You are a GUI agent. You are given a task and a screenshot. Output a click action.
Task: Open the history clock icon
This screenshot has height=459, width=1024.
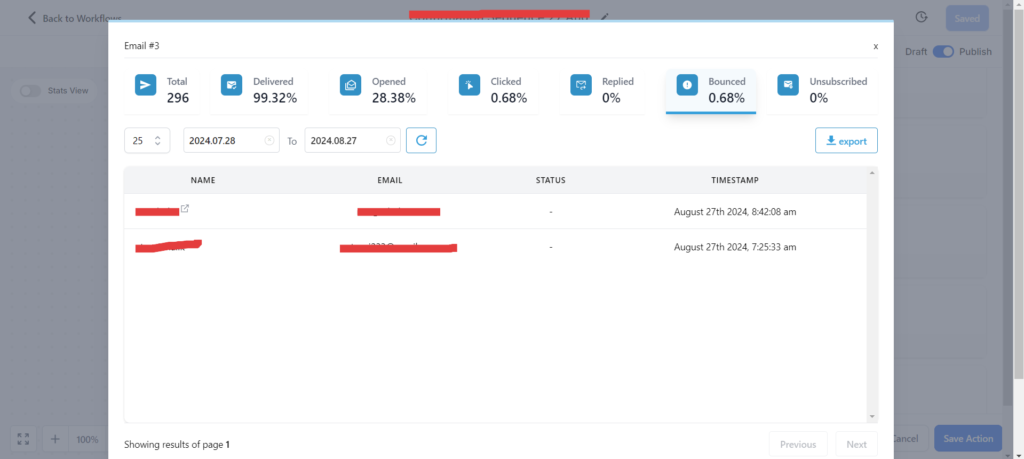click(x=921, y=18)
